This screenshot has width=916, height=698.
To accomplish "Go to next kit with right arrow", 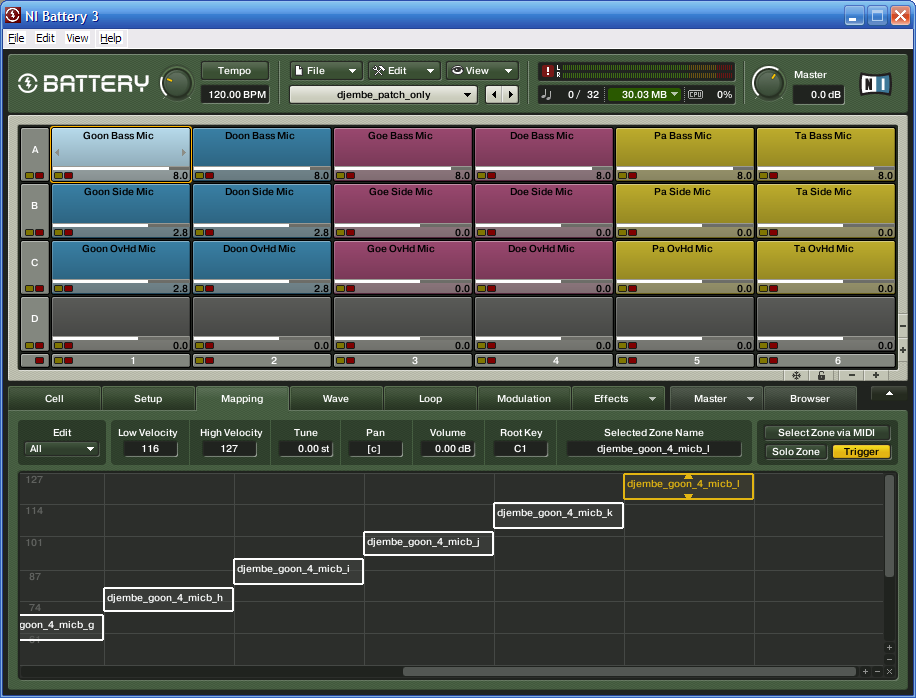I will tap(511, 95).
